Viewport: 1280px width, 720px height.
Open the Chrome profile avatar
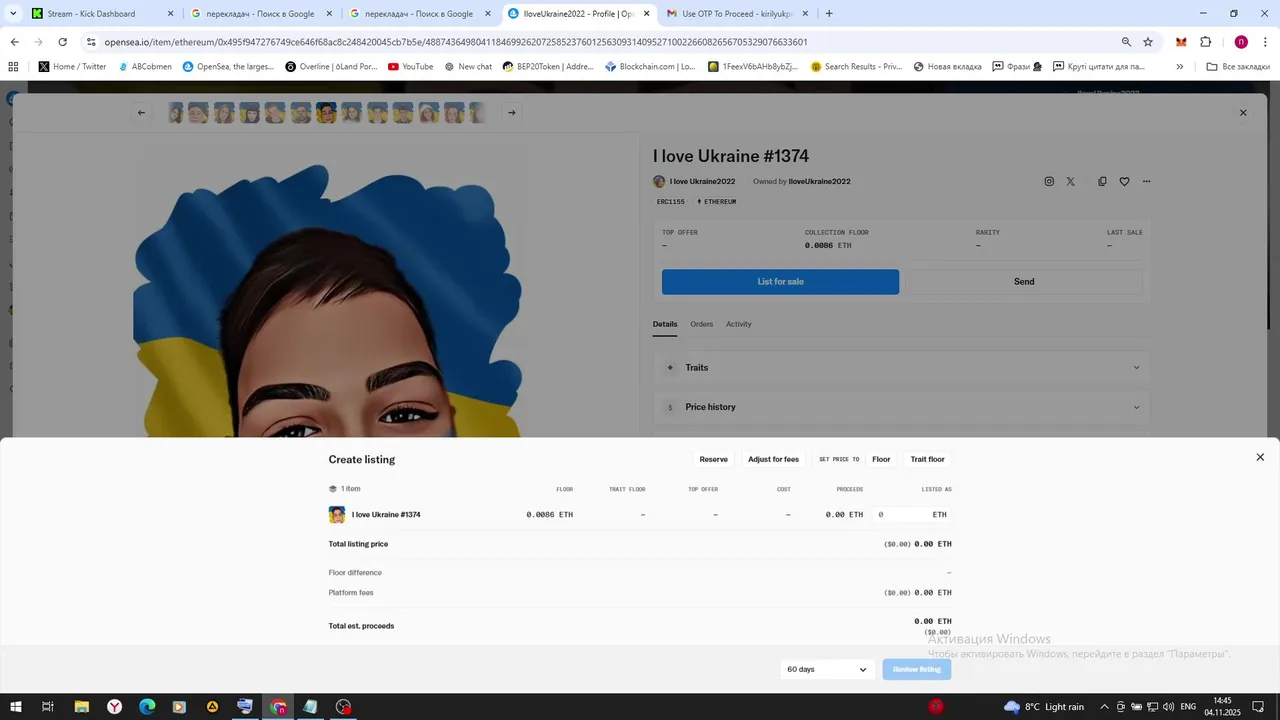pos(1241,42)
